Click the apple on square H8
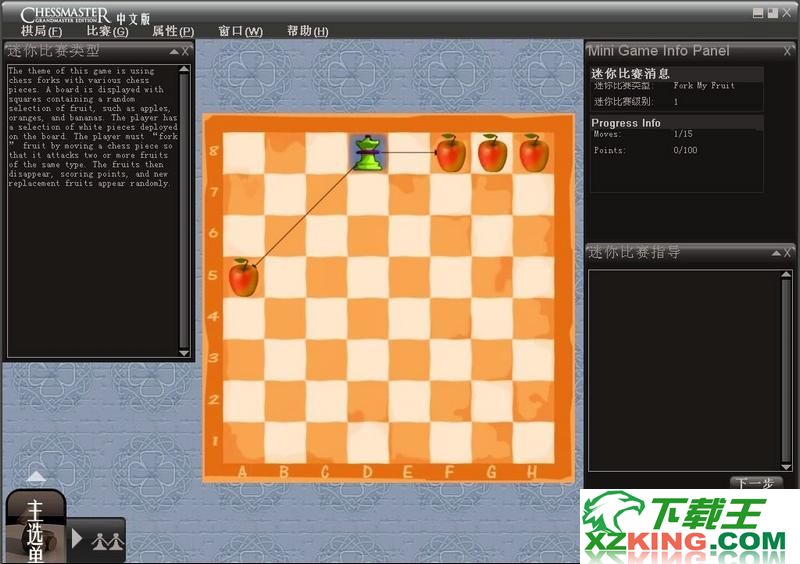This screenshot has width=800, height=564. point(534,153)
